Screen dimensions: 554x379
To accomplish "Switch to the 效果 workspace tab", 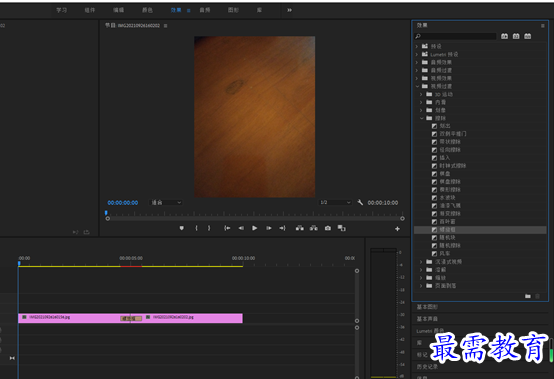I will (x=176, y=10).
